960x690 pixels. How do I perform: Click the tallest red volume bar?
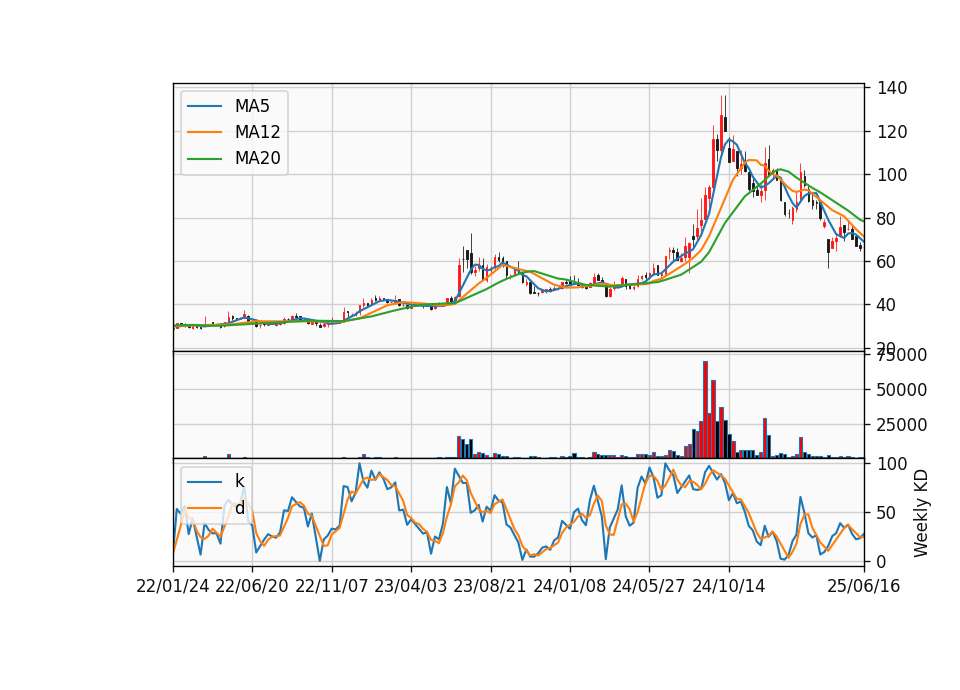(705, 410)
